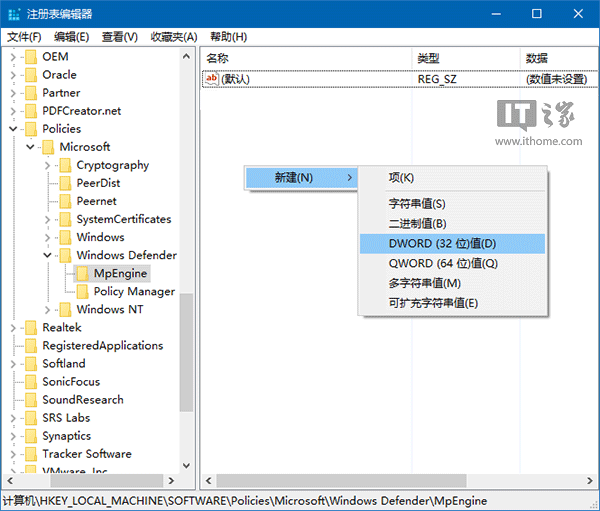
Task: Collapse the Windows Defender tree node
Action: tap(47, 255)
